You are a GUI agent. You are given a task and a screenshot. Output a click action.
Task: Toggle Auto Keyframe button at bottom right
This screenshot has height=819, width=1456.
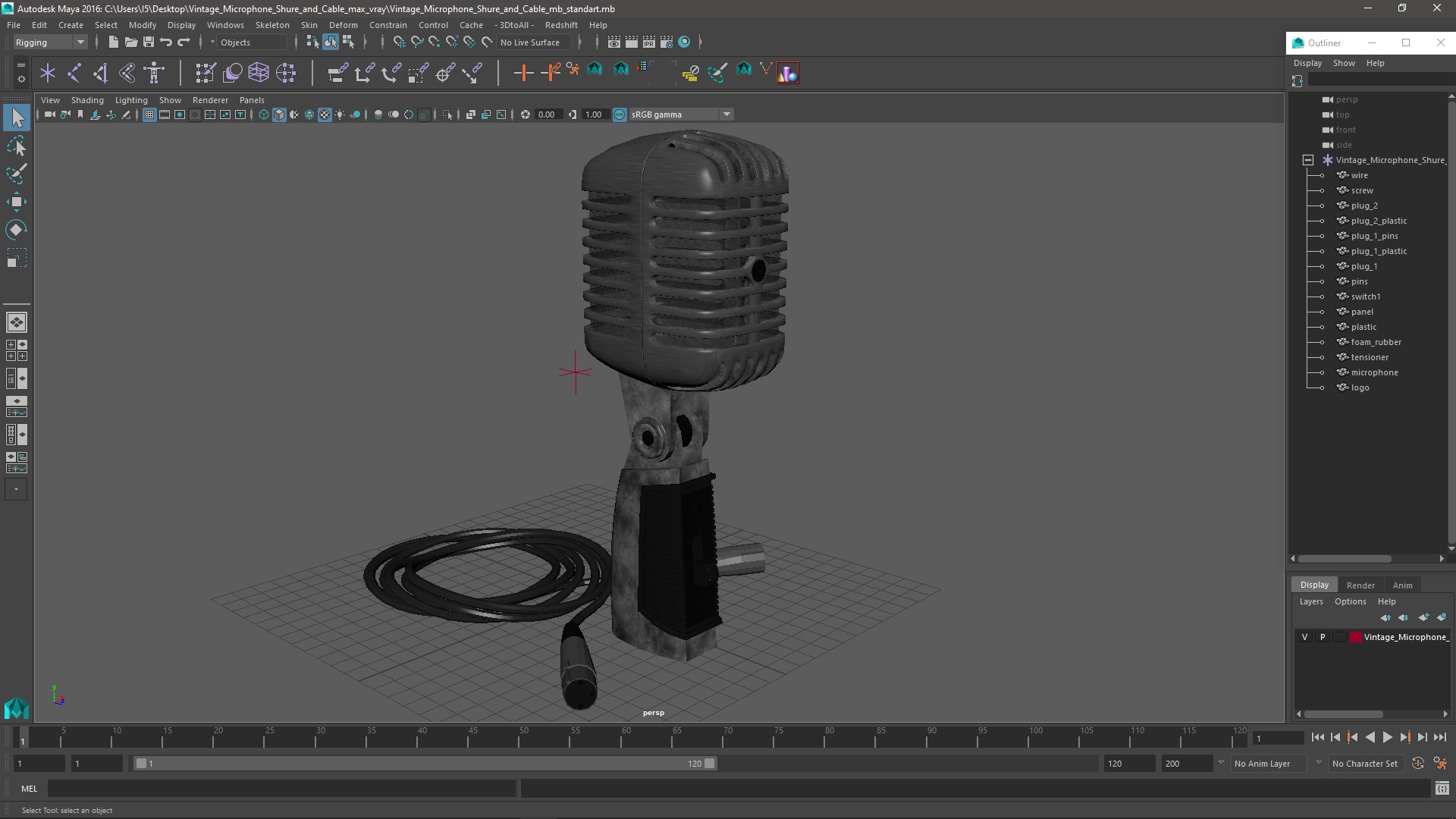point(1417,764)
